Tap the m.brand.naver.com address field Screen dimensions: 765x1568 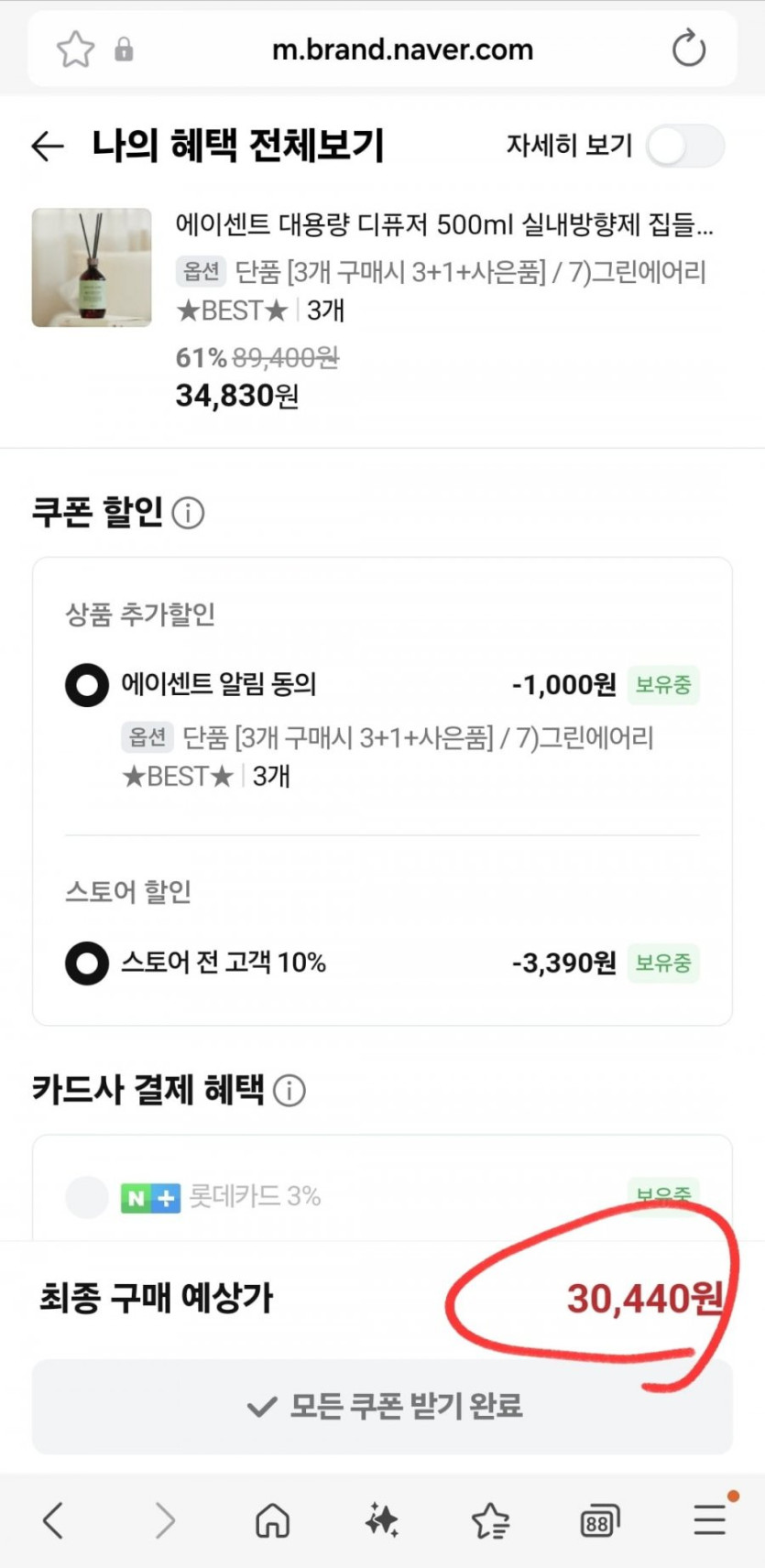(402, 49)
